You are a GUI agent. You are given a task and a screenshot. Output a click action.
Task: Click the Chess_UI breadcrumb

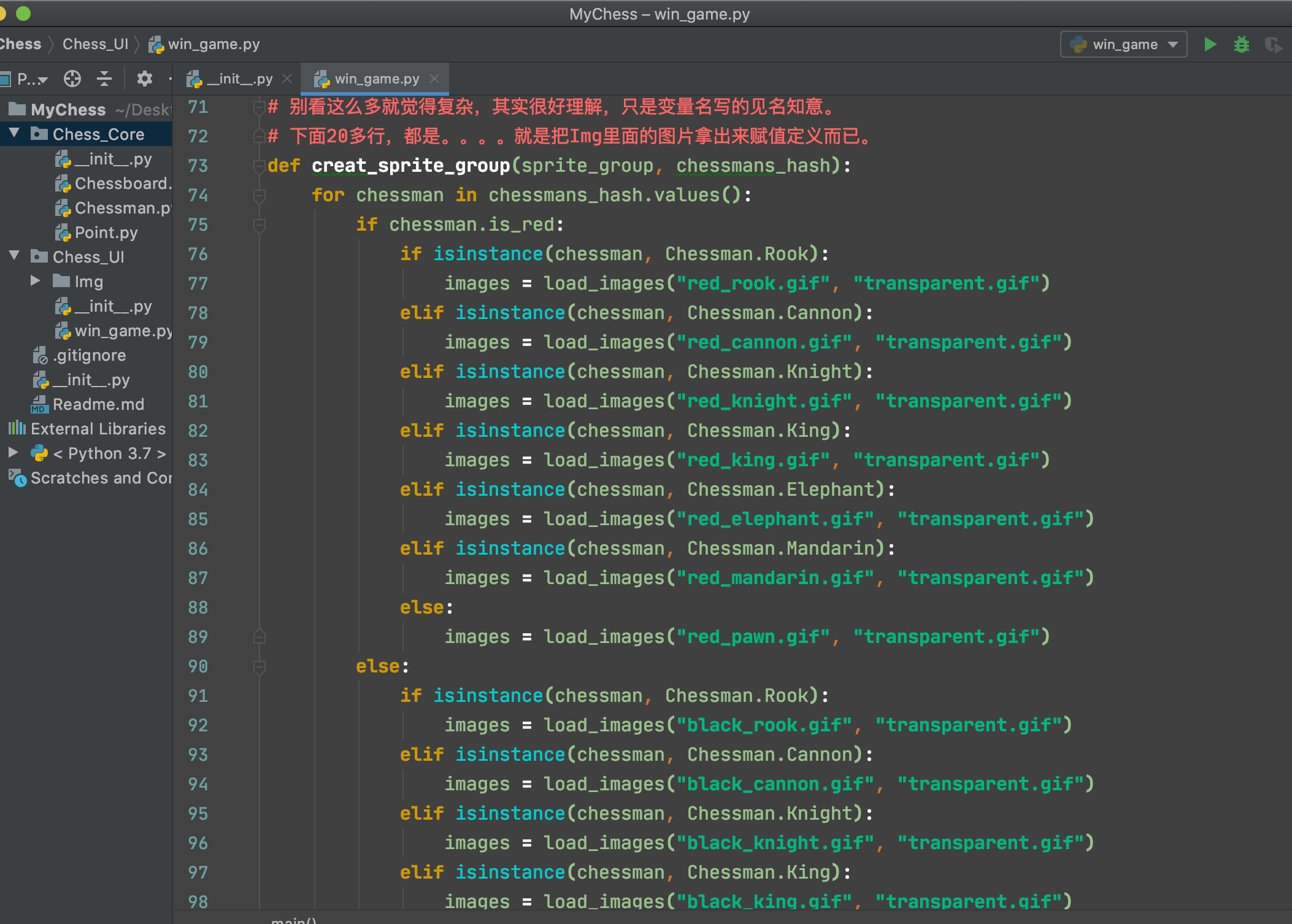click(x=95, y=44)
